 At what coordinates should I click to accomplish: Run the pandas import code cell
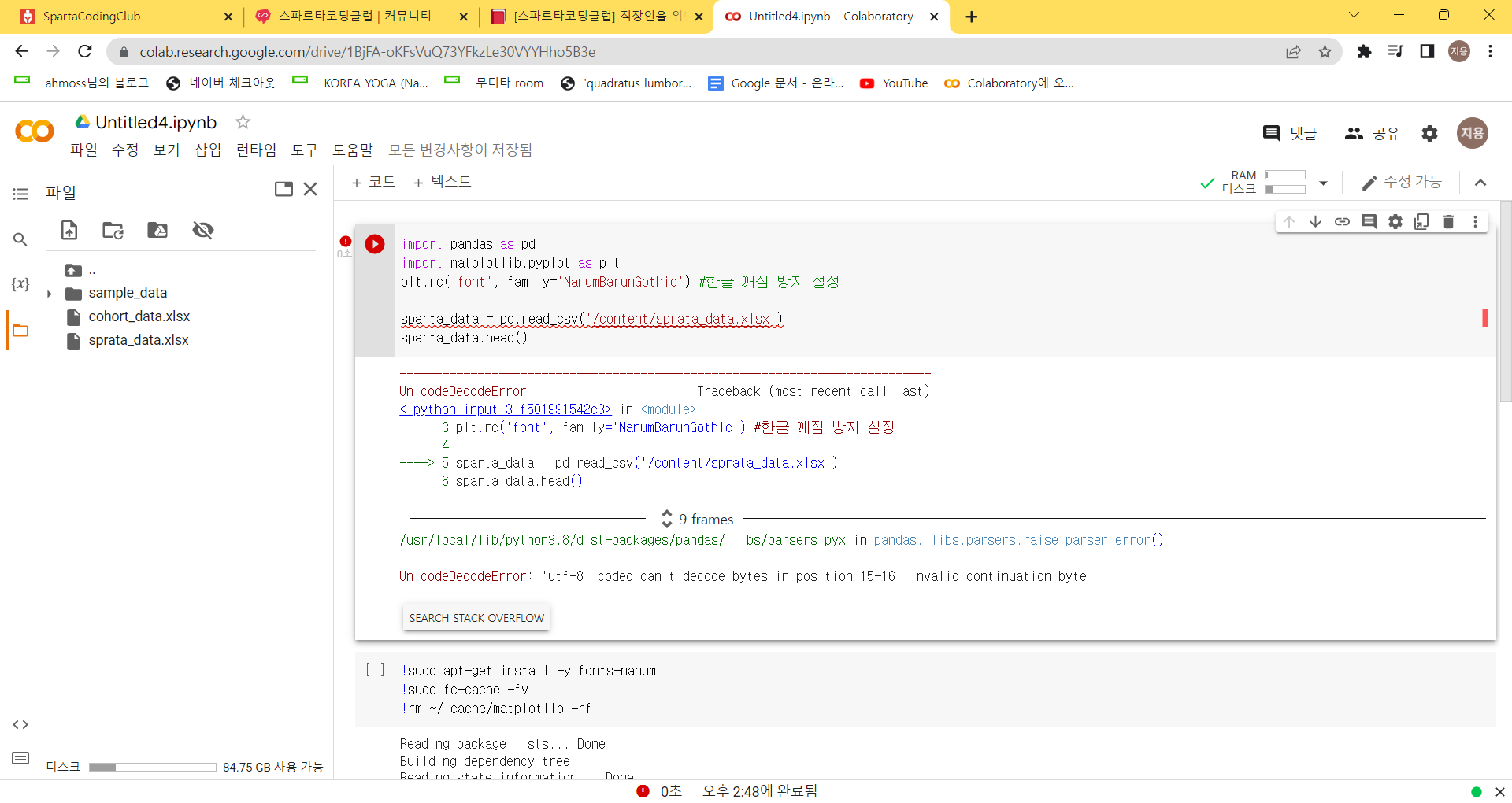pyautogui.click(x=375, y=244)
